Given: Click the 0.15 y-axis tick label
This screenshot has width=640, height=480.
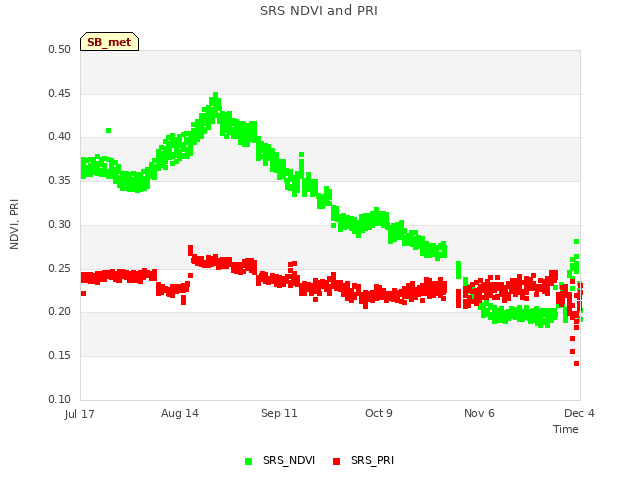Looking at the screenshot, I should click(60, 356).
